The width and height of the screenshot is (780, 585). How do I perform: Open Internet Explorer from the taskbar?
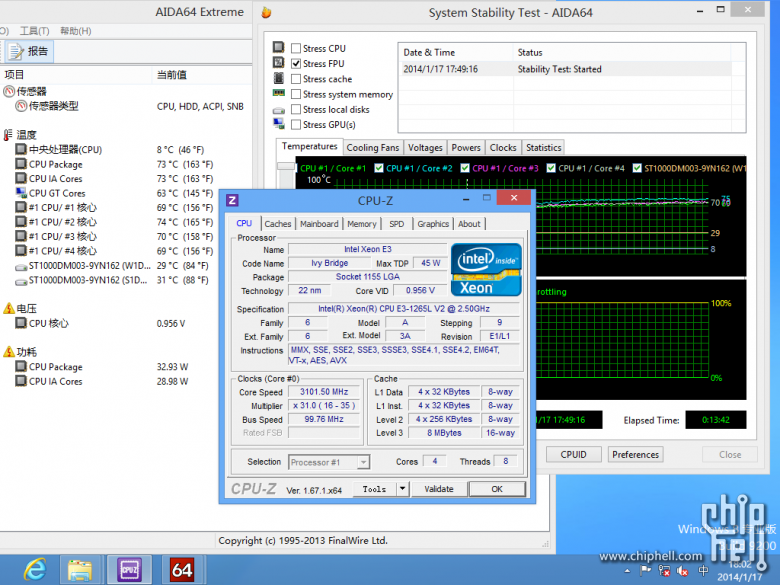[x=35, y=570]
